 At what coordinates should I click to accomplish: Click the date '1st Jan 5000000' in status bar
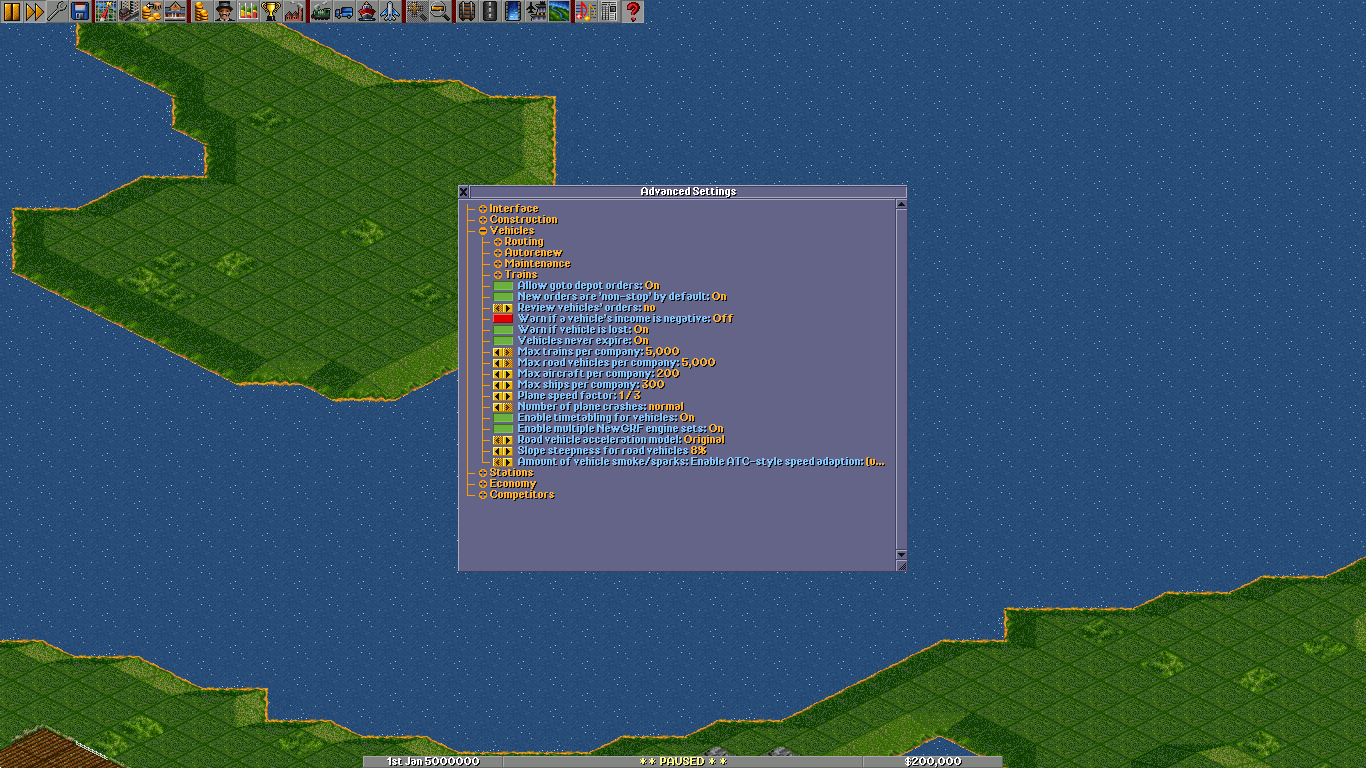tap(432, 761)
